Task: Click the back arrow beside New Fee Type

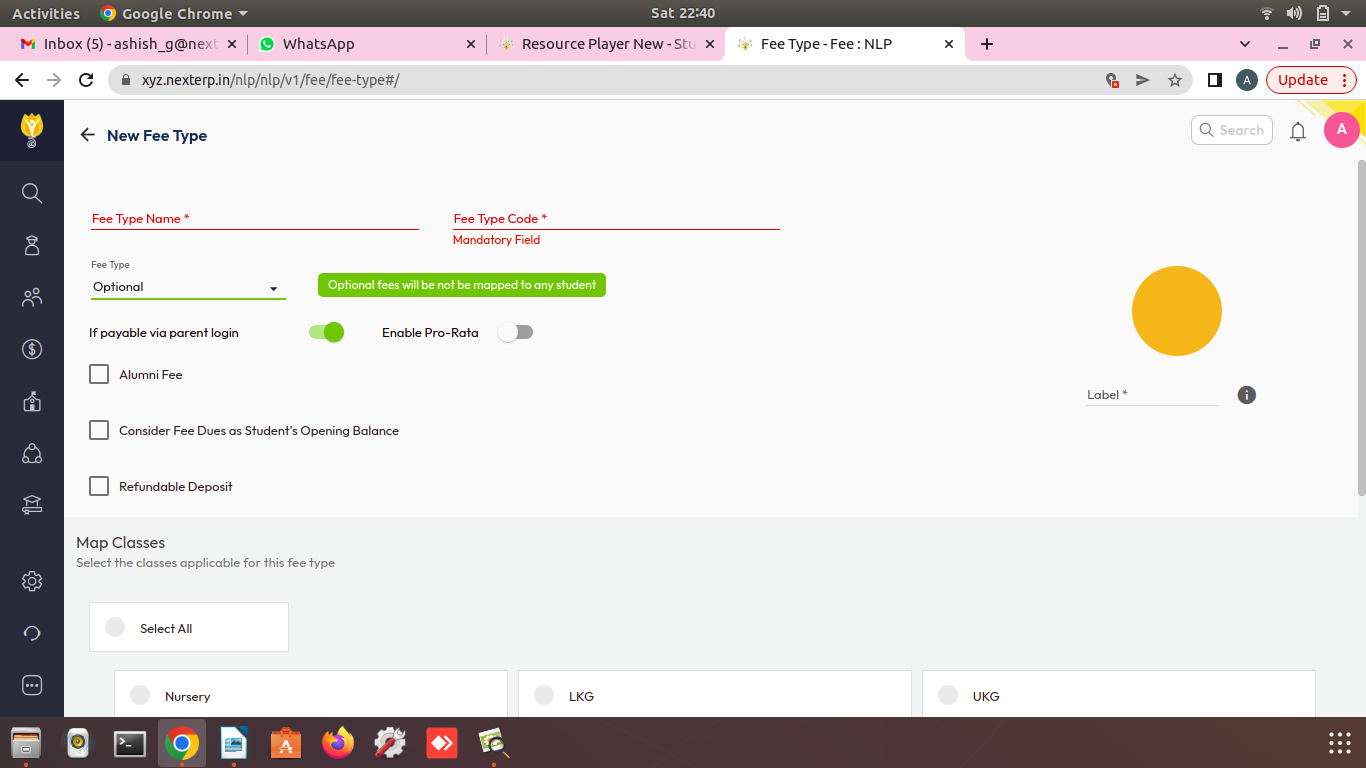Action: coord(88,135)
